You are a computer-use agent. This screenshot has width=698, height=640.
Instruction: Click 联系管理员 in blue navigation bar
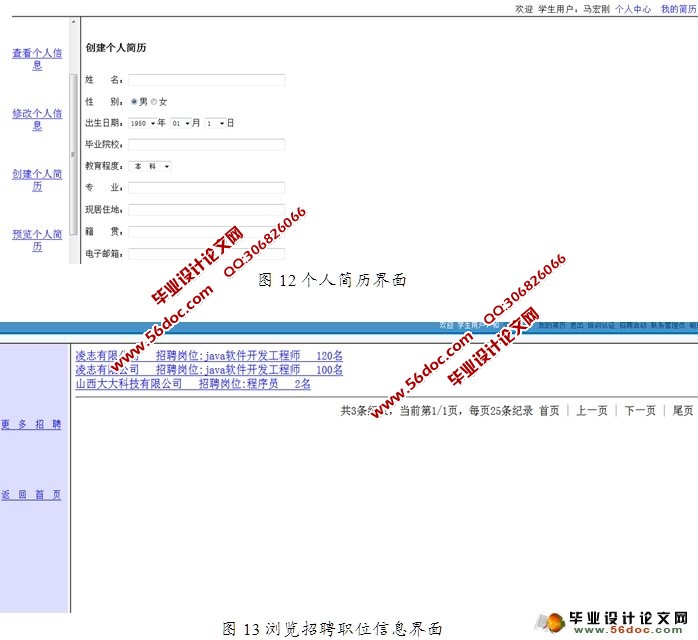pyautogui.click(x=668, y=326)
